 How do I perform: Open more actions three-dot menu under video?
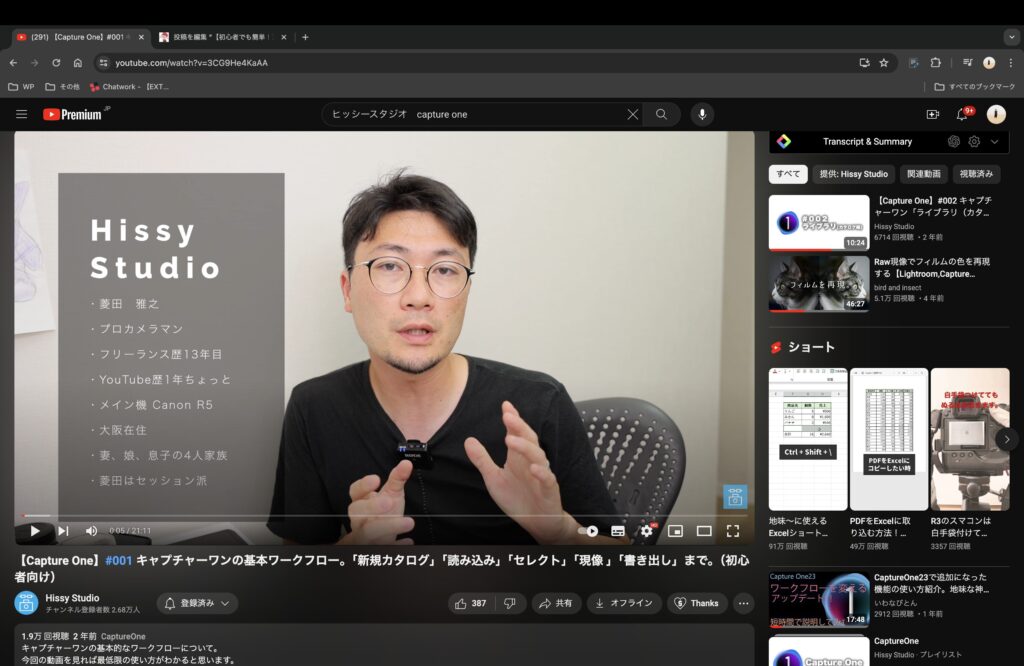743,603
